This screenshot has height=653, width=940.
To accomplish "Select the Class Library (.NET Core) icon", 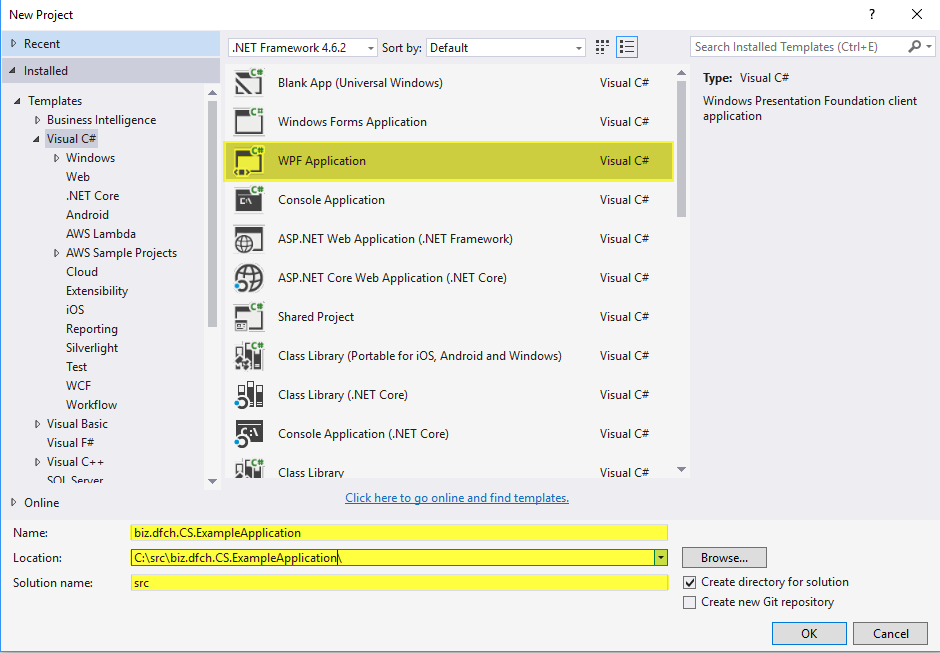I will 248,395.
